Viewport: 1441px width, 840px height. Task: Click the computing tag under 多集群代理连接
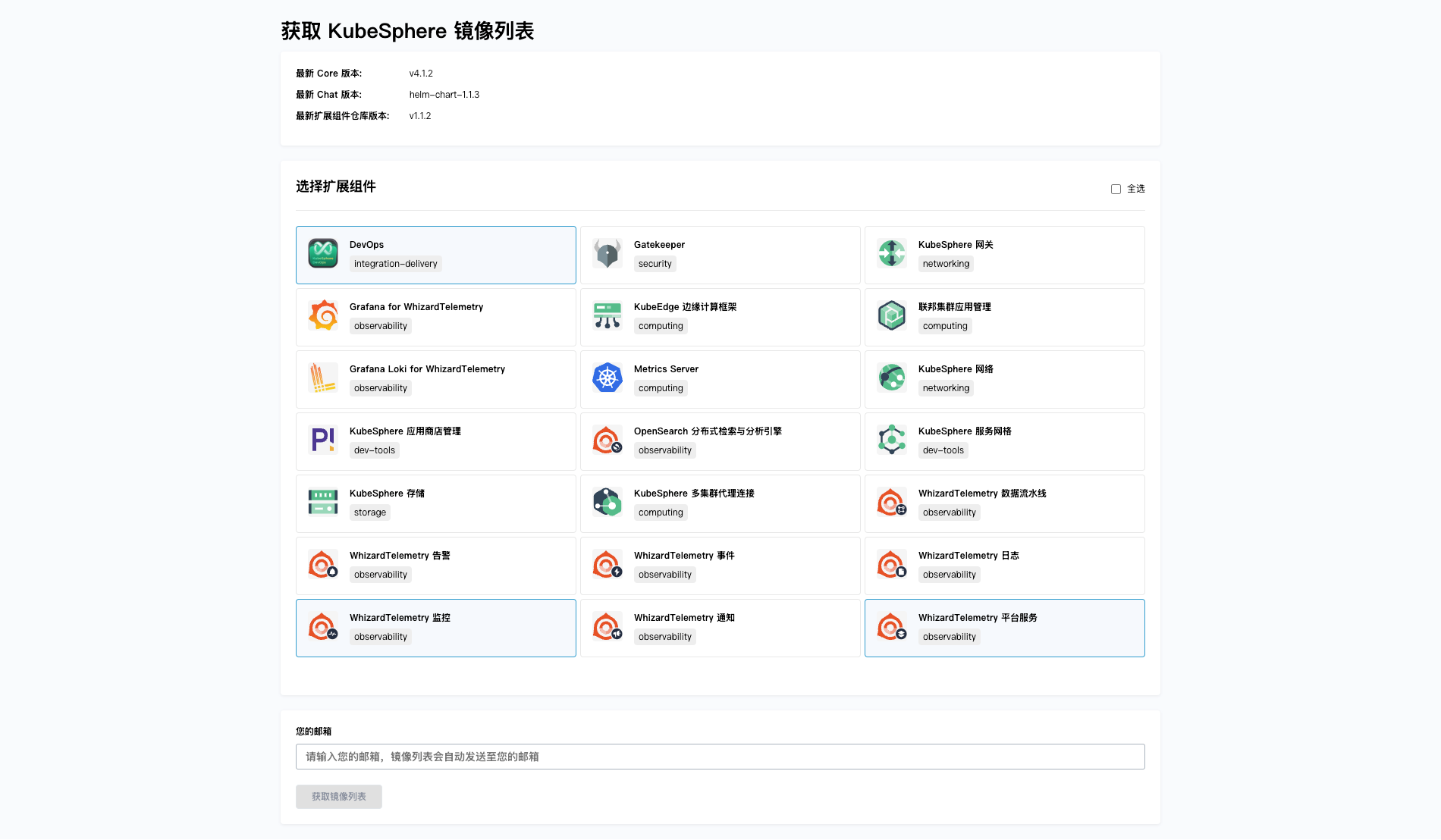(661, 512)
